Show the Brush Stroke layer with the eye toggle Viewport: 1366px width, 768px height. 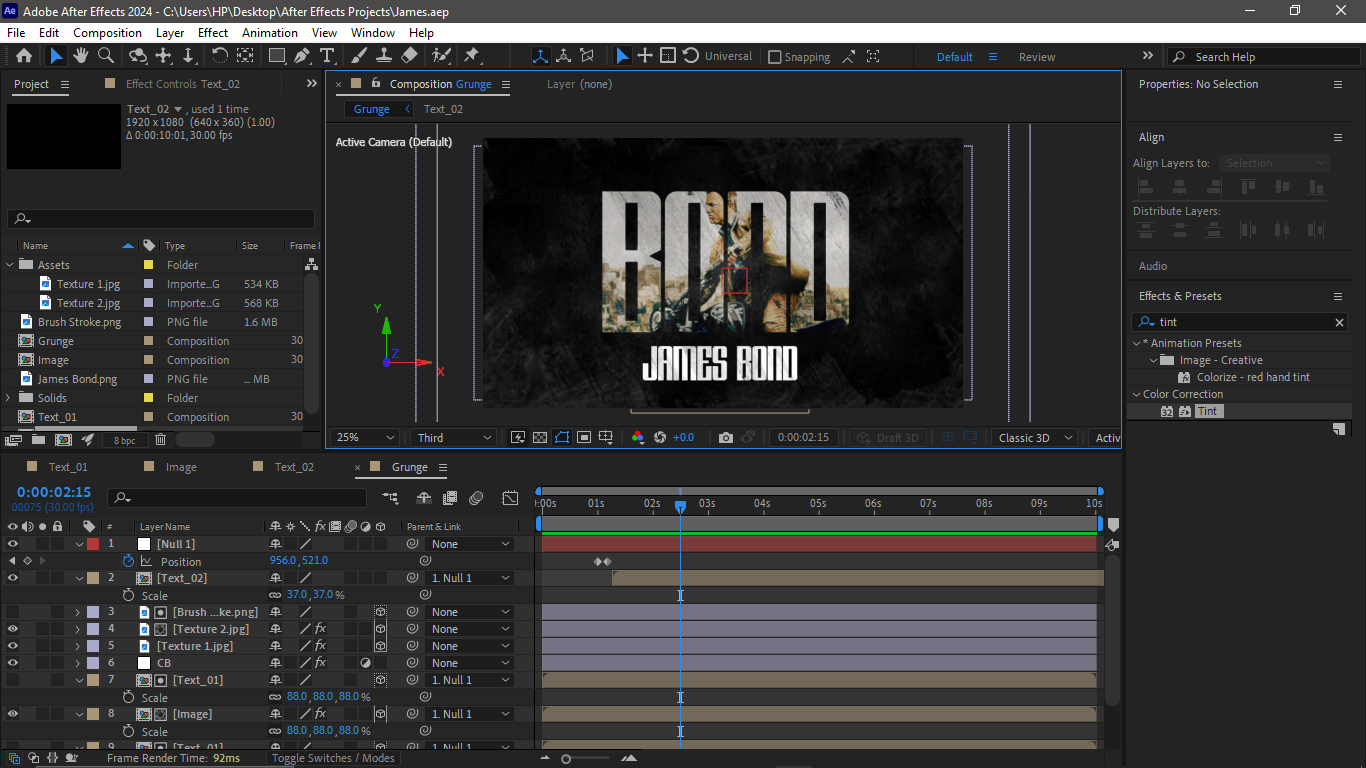(13, 612)
